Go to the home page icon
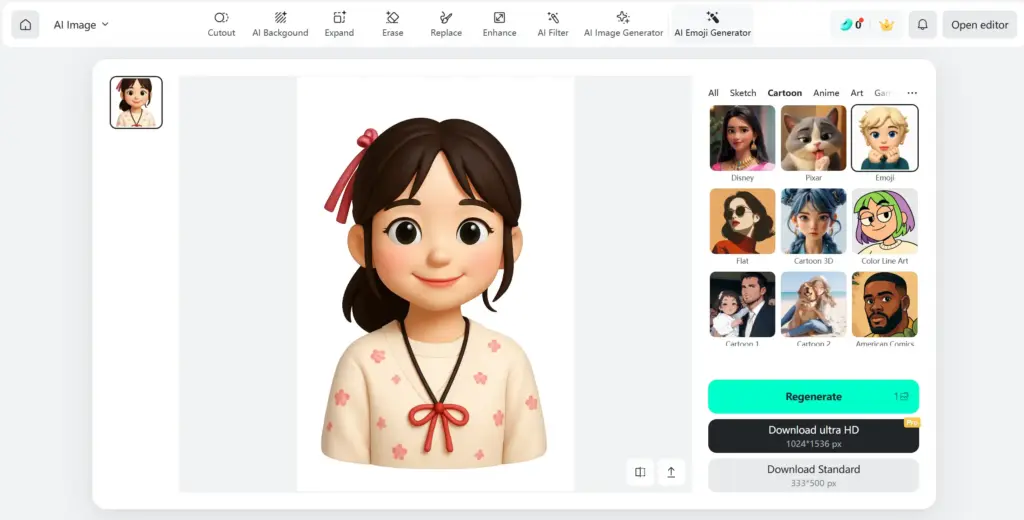Viewport: 1024px width, 520px height. (x=25, y=25)
